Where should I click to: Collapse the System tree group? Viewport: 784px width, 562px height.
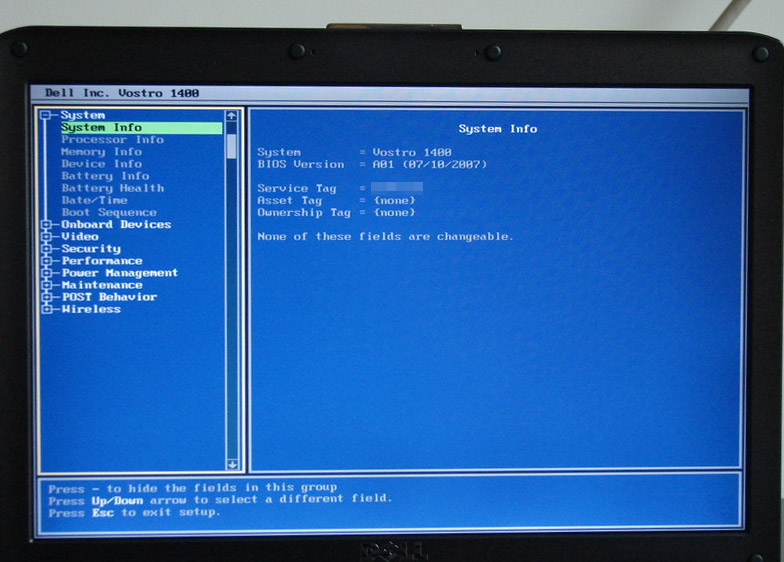pos(46,116)
